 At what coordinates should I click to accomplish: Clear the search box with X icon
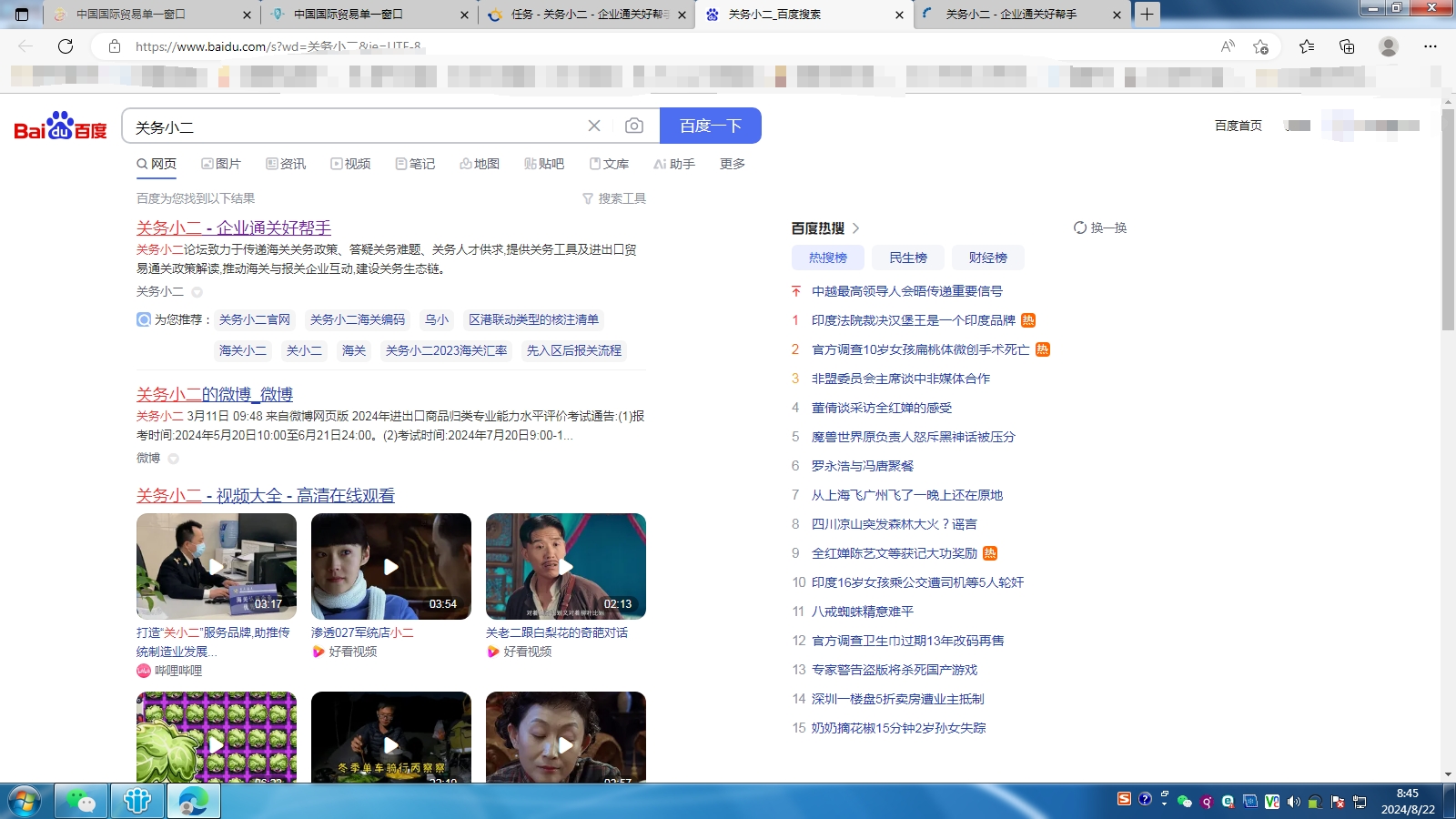coord(594,126)
